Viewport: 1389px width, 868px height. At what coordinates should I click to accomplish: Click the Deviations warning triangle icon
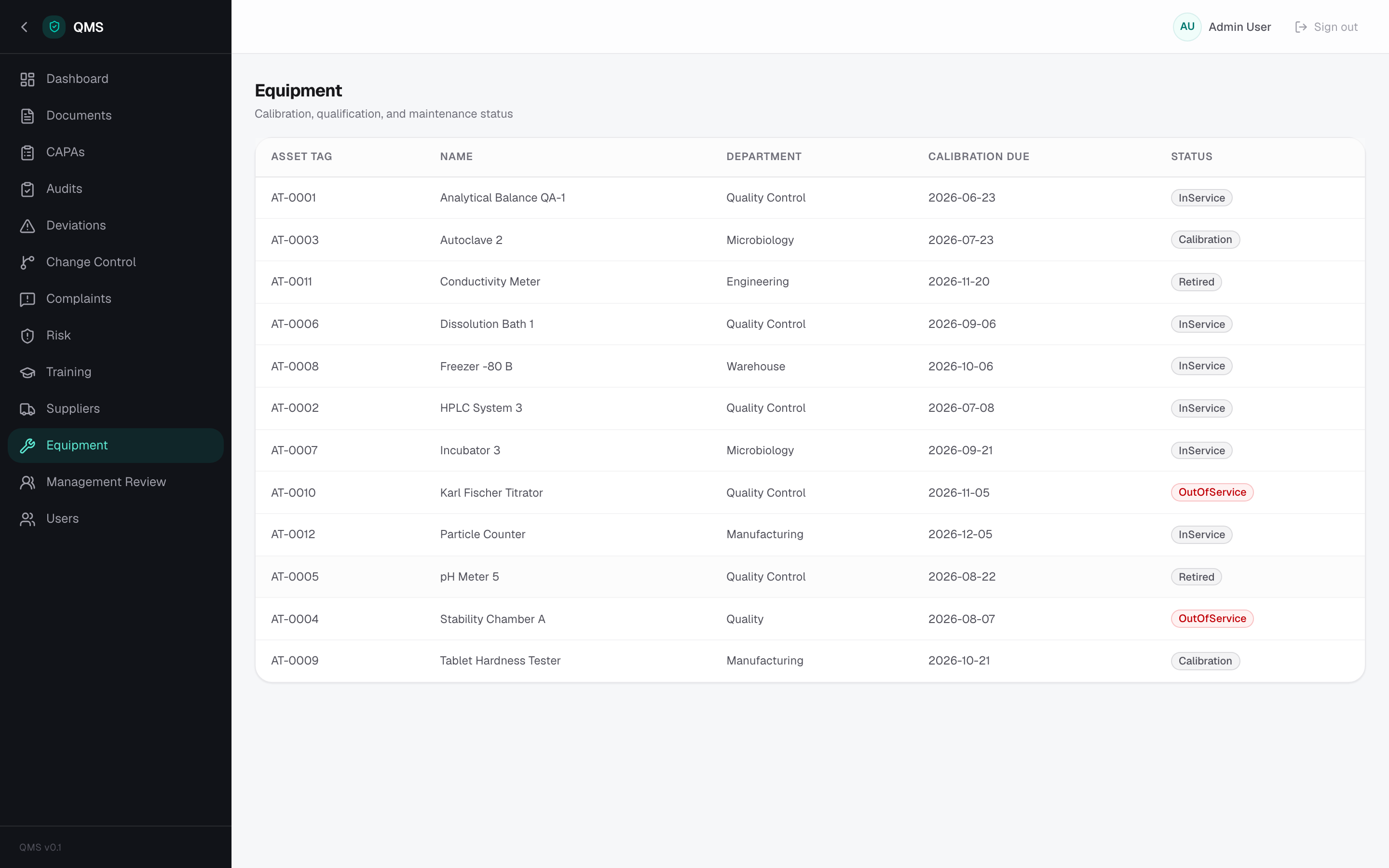[x=27, y=226]
